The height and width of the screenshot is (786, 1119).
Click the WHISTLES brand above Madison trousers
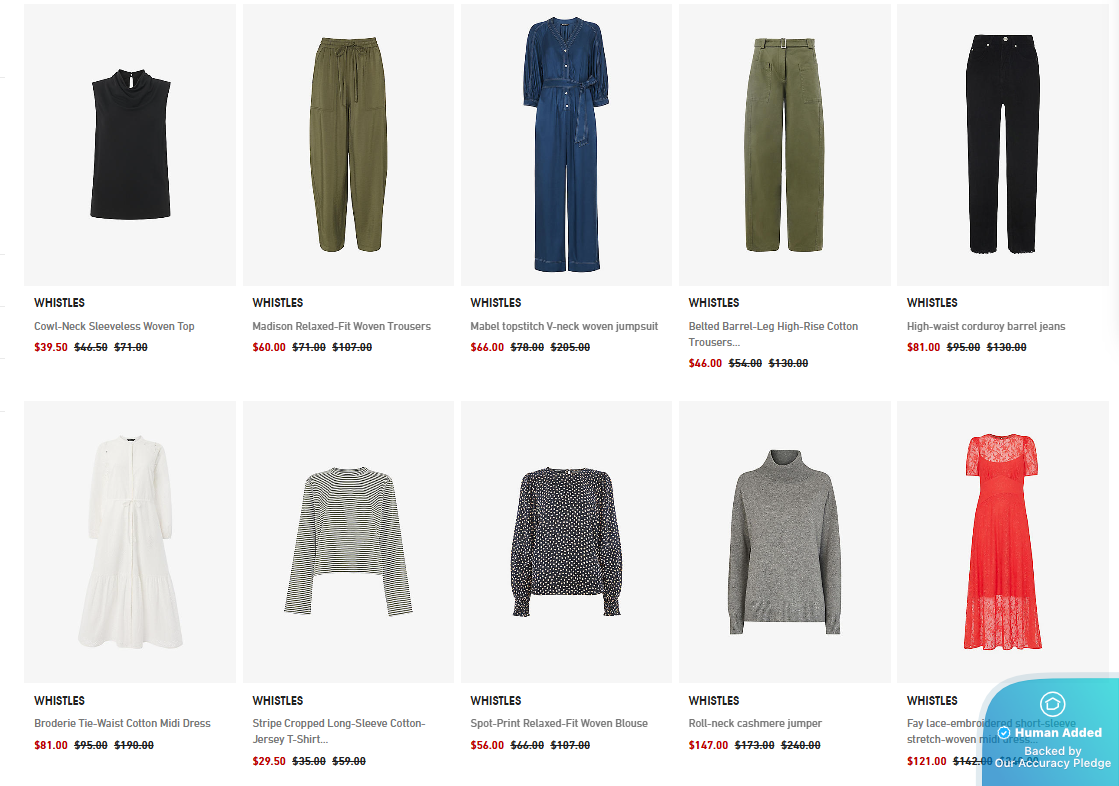pos(278,303)
